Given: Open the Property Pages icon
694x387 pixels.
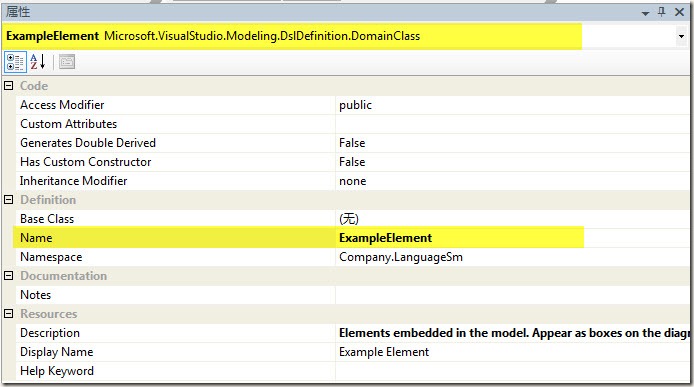Looking at the screenshot, I should click(67, 62).
